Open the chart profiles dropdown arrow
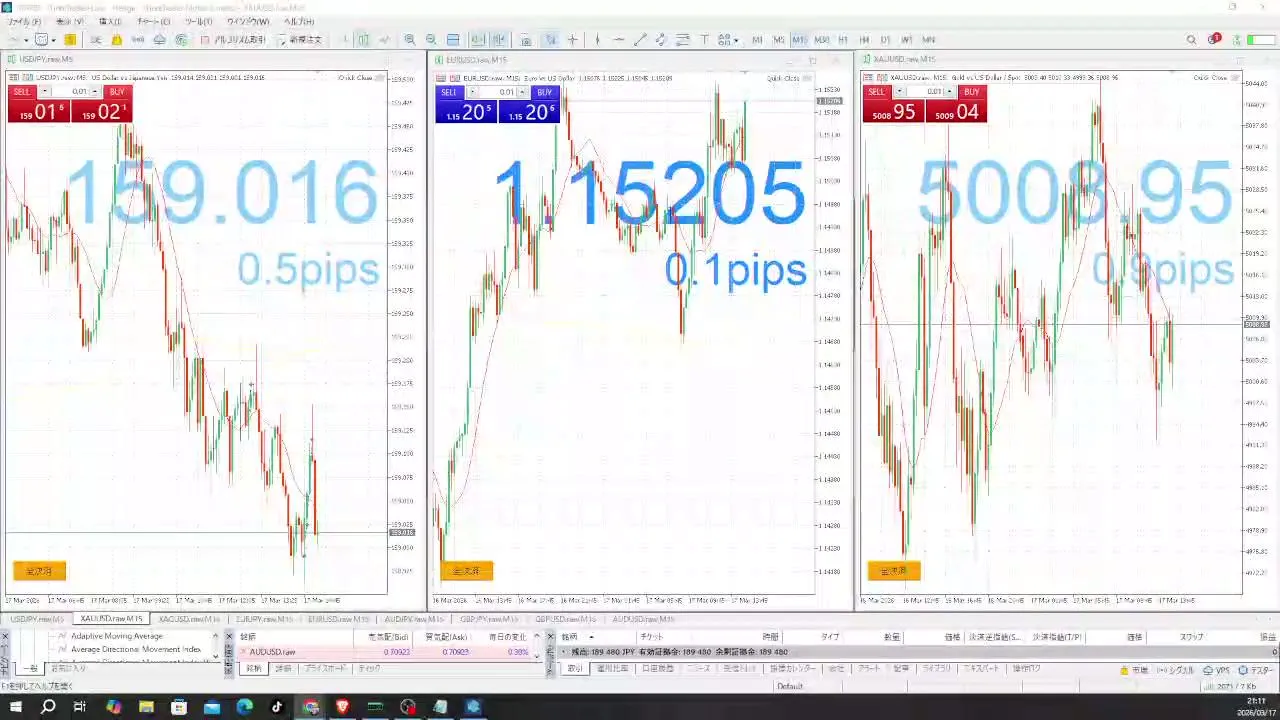 tap(53, 40)
